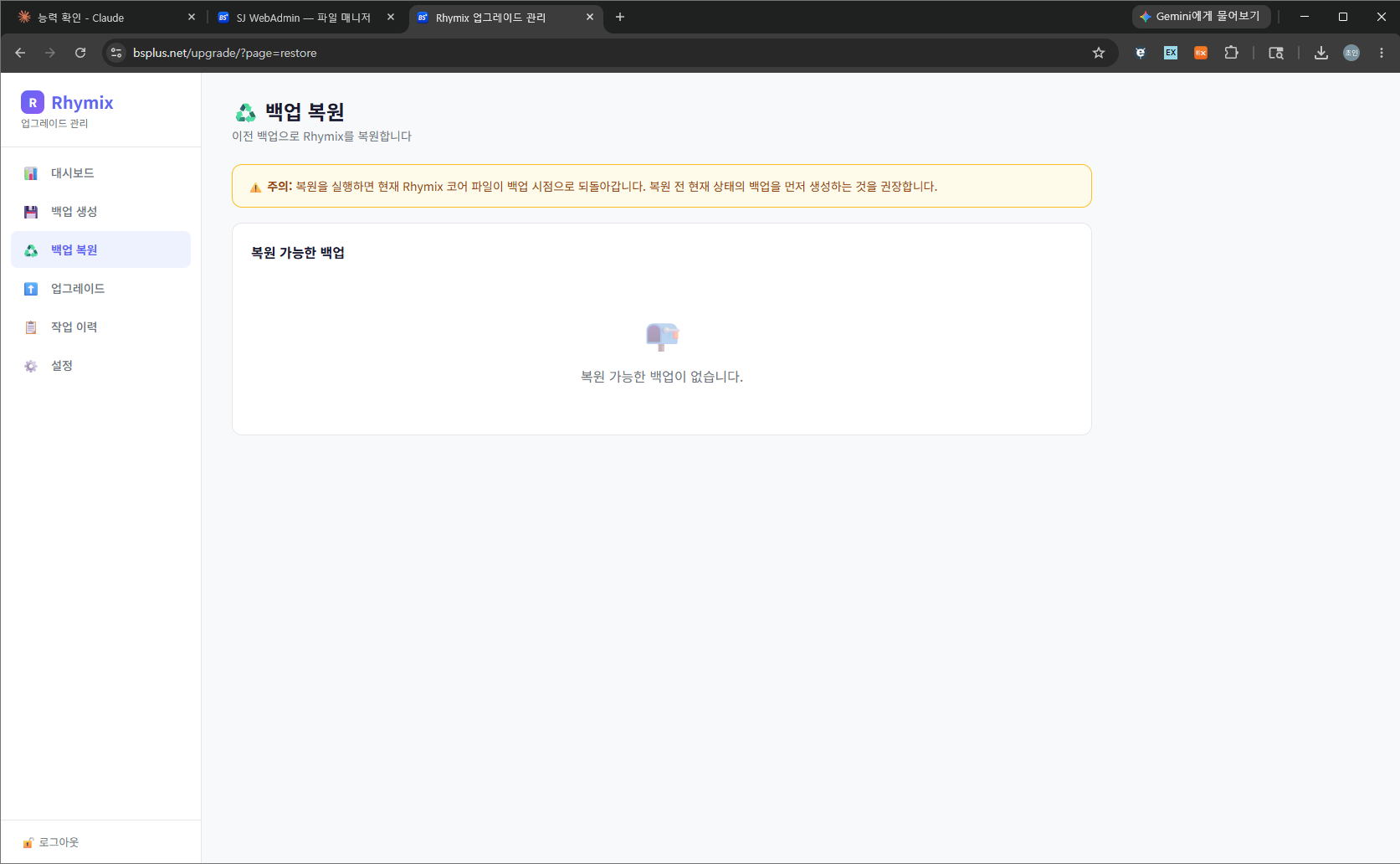Close the Rhymix 업그레이드 관리 tab
1400x864 pixels.
point(590,17)
